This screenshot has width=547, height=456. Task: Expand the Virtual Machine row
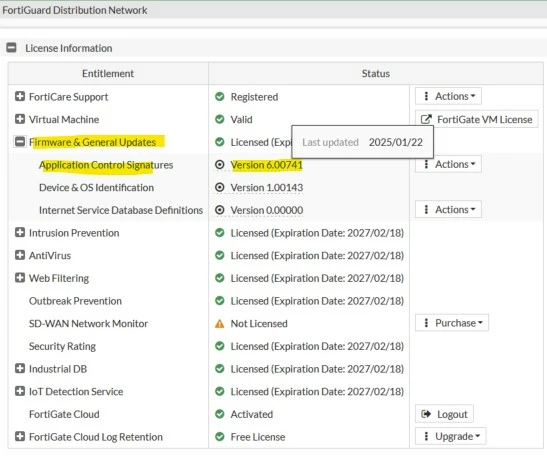tap(20, 119)
